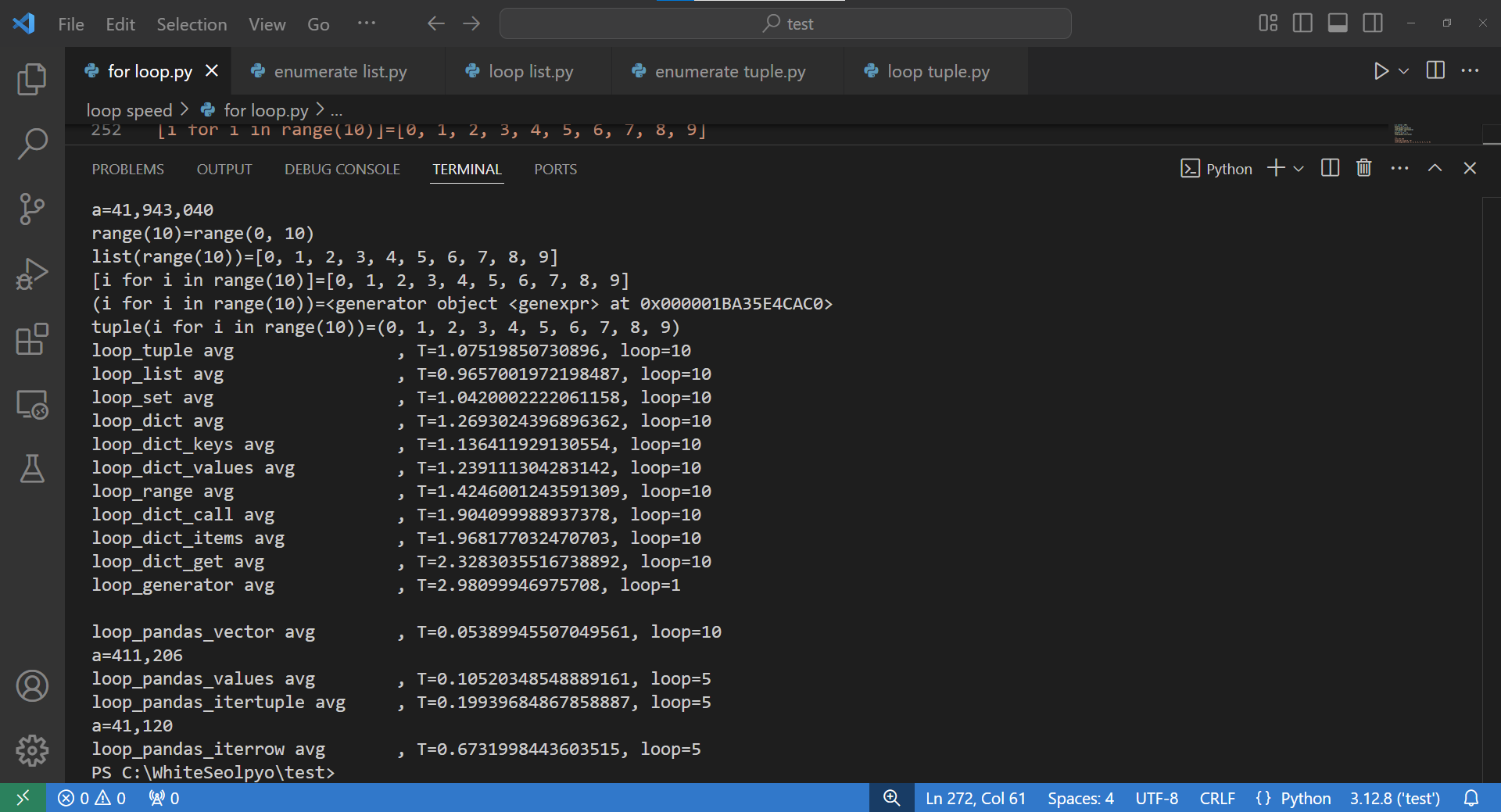The width and height of the screenshot is (1501, 812).
Task: Click the breadcrumb ellipsis symbol item
Action: 336,111
